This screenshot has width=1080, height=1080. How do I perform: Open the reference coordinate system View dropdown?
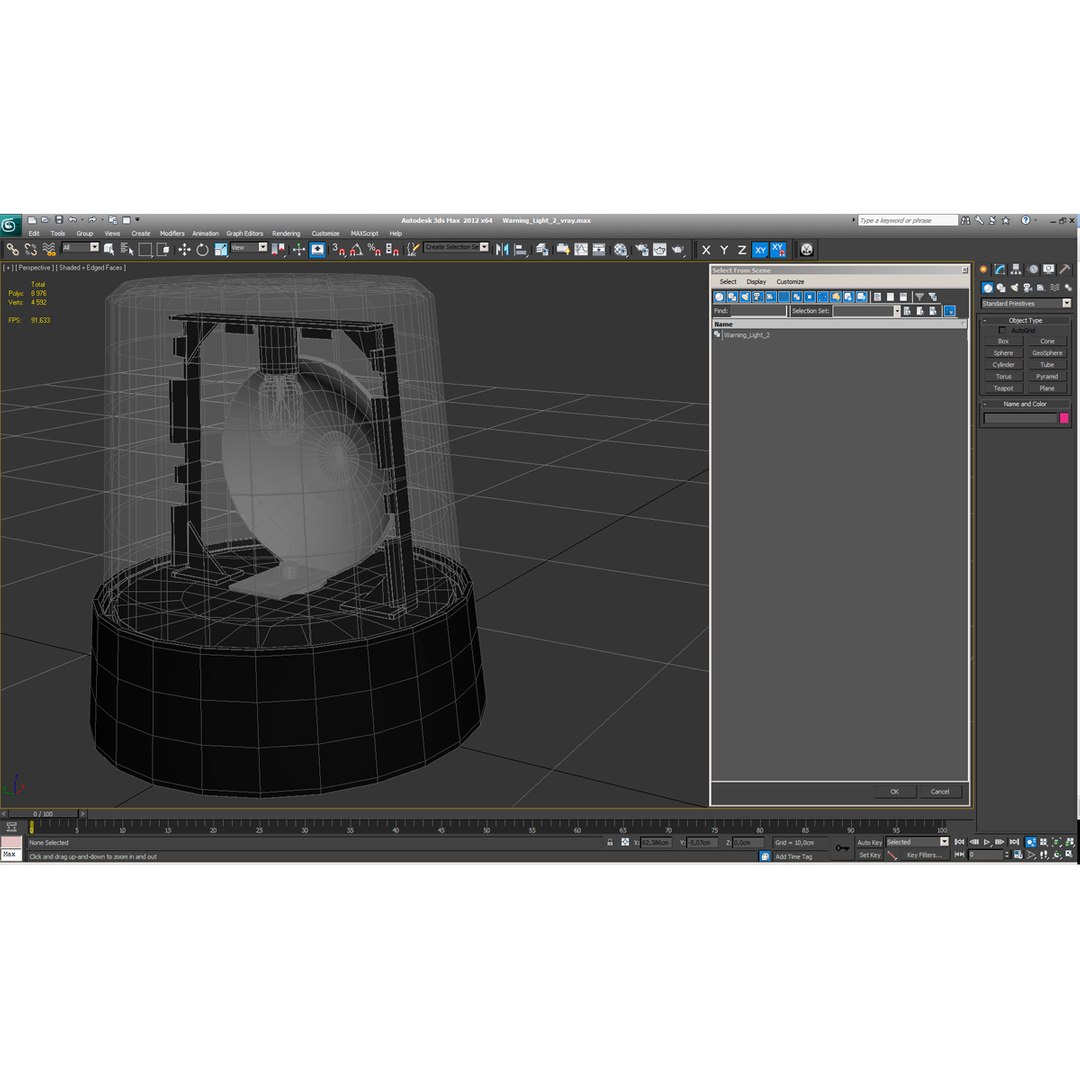point(248,248)
